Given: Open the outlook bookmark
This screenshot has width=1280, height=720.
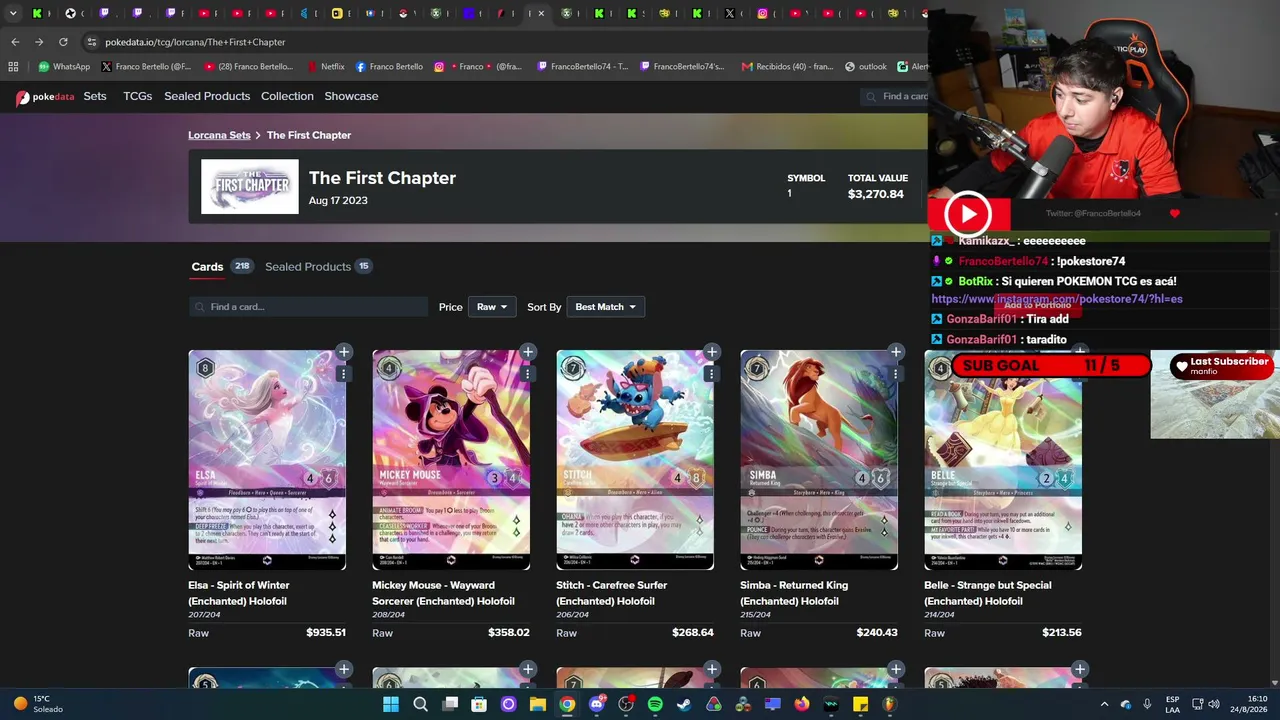Looking at the screenshot, I should click(x=866, y=67).
